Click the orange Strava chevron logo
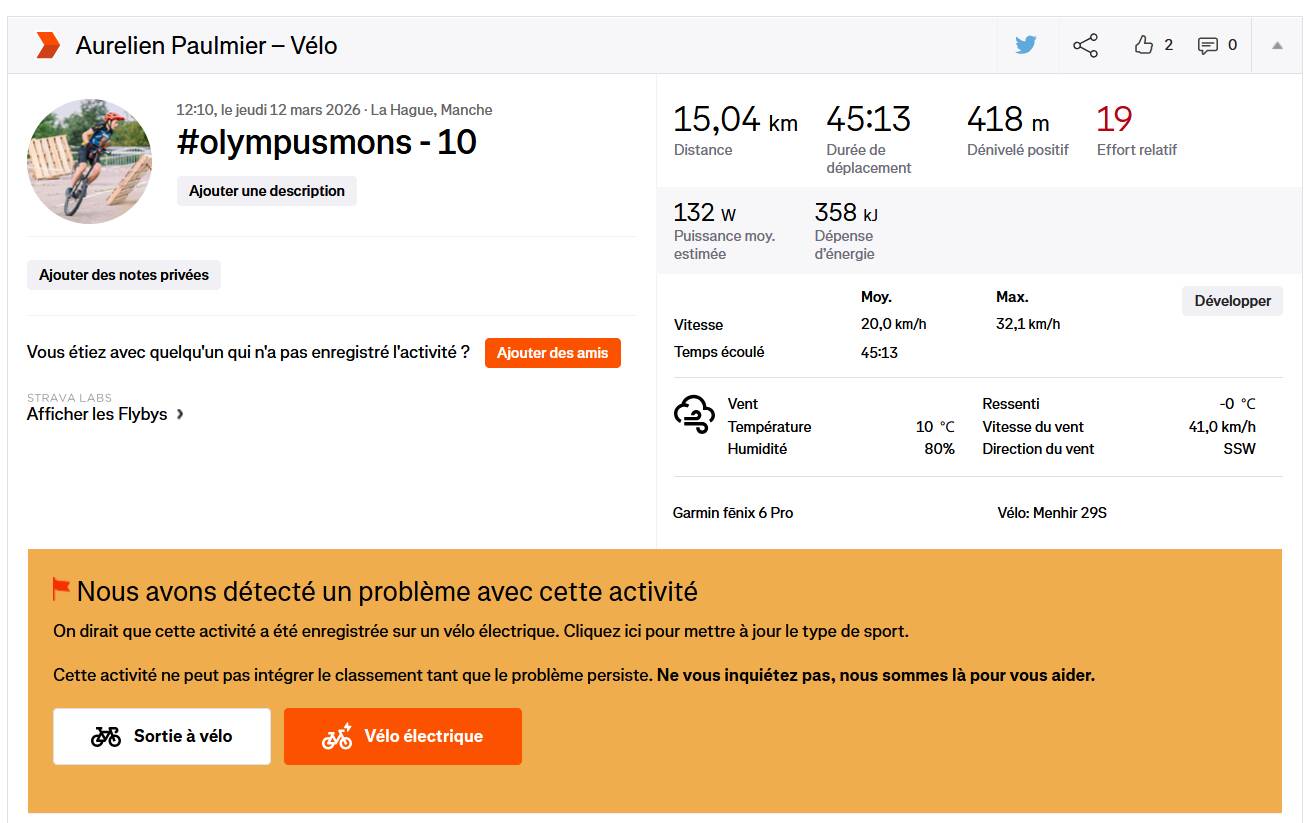 (x=48, y=45)
